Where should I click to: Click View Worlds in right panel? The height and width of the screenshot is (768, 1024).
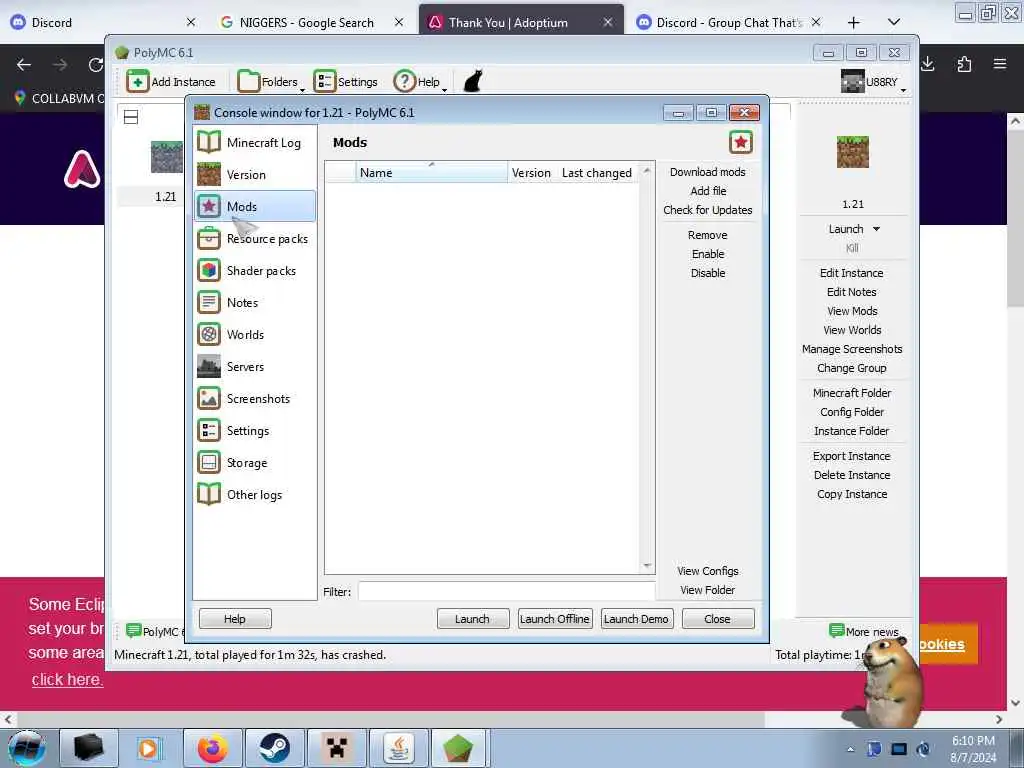(x=852, y=330)
